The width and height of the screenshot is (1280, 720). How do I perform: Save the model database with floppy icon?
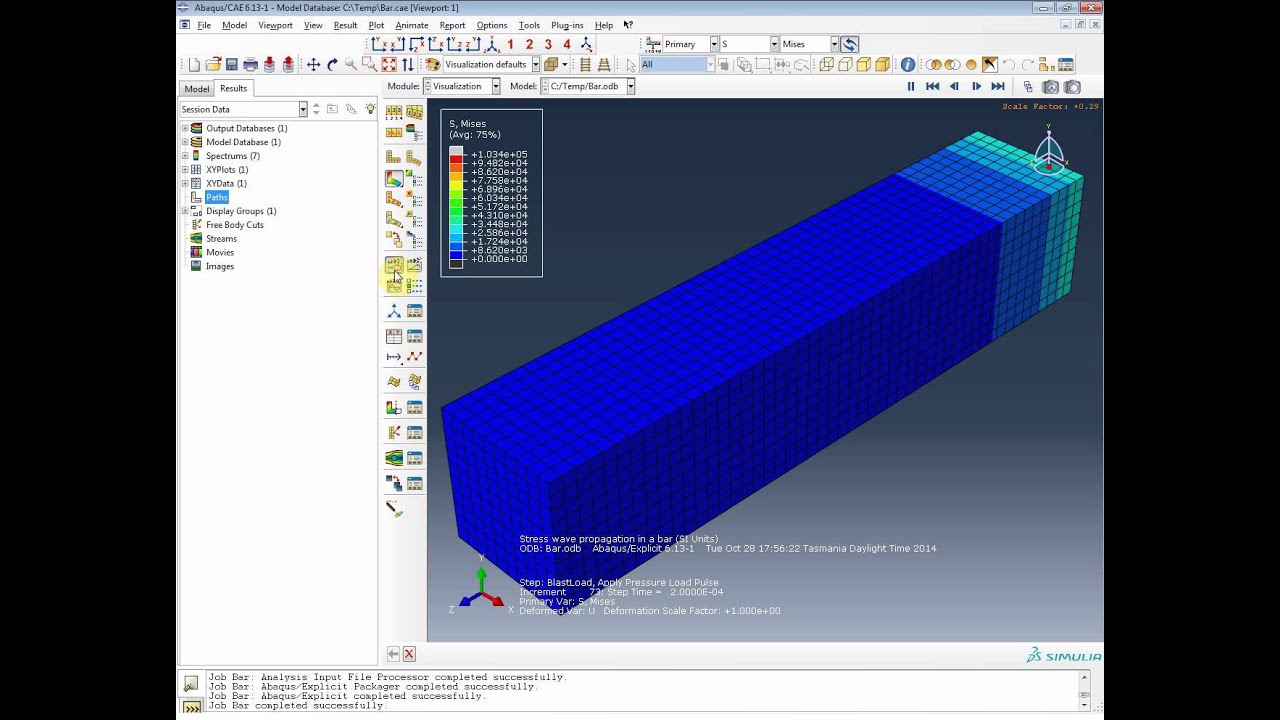pyautogui.click(x=232, y=65)
